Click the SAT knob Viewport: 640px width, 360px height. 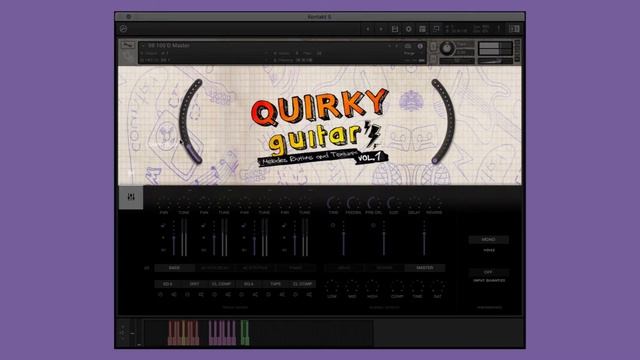438,287
